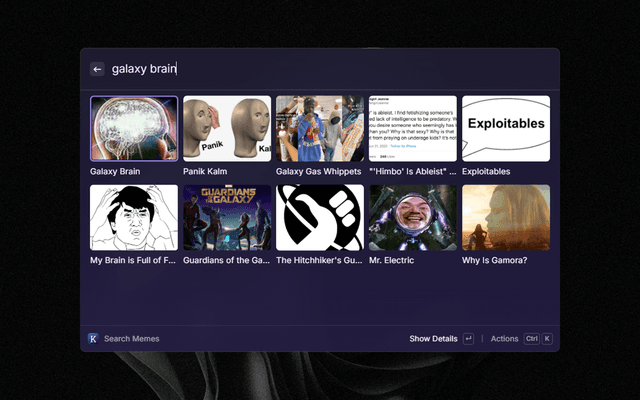
Task: Open the Actions menu
Action: point(504,339)
